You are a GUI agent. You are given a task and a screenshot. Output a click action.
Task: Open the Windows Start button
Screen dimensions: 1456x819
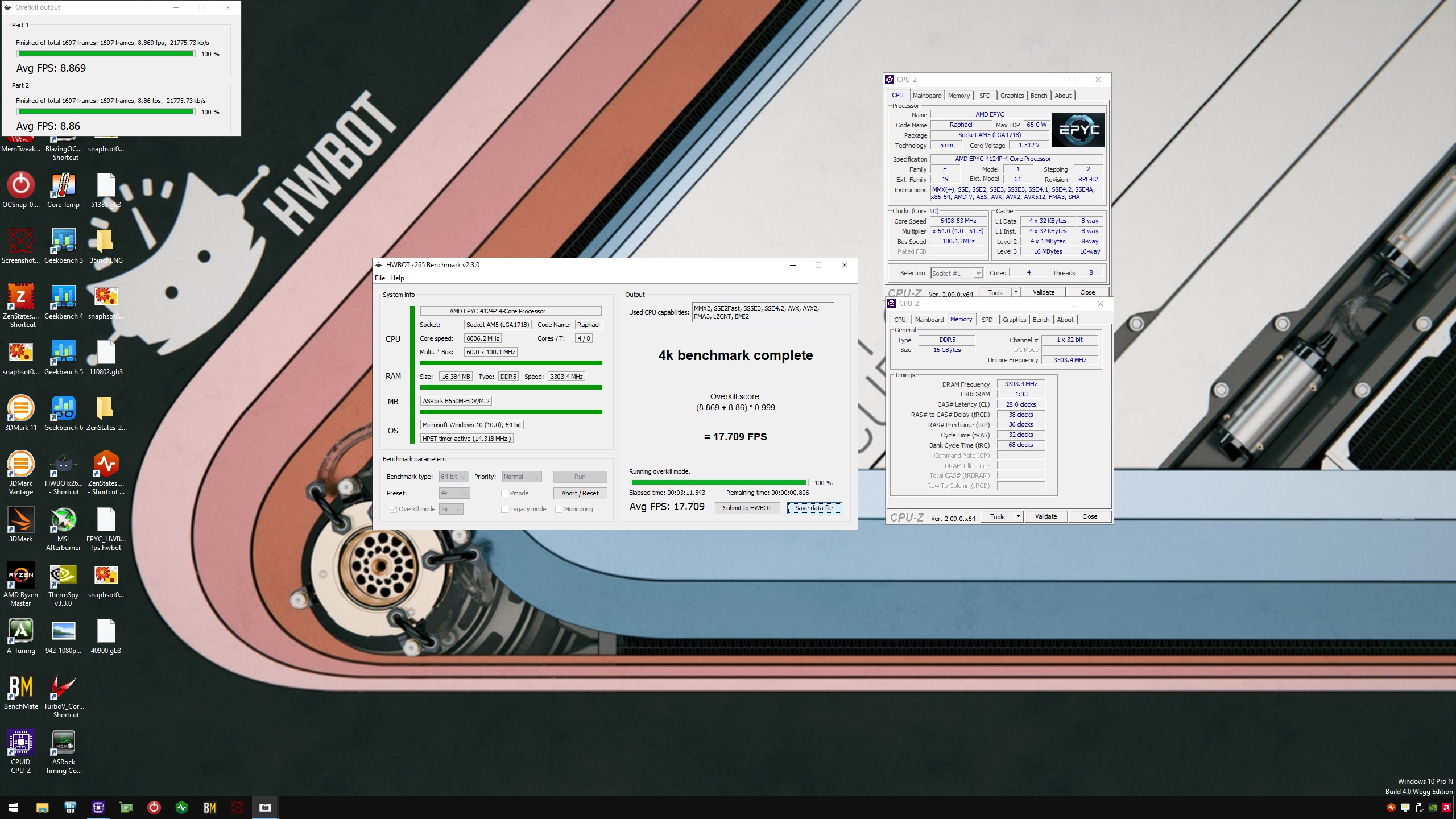[x=14, y=807]
